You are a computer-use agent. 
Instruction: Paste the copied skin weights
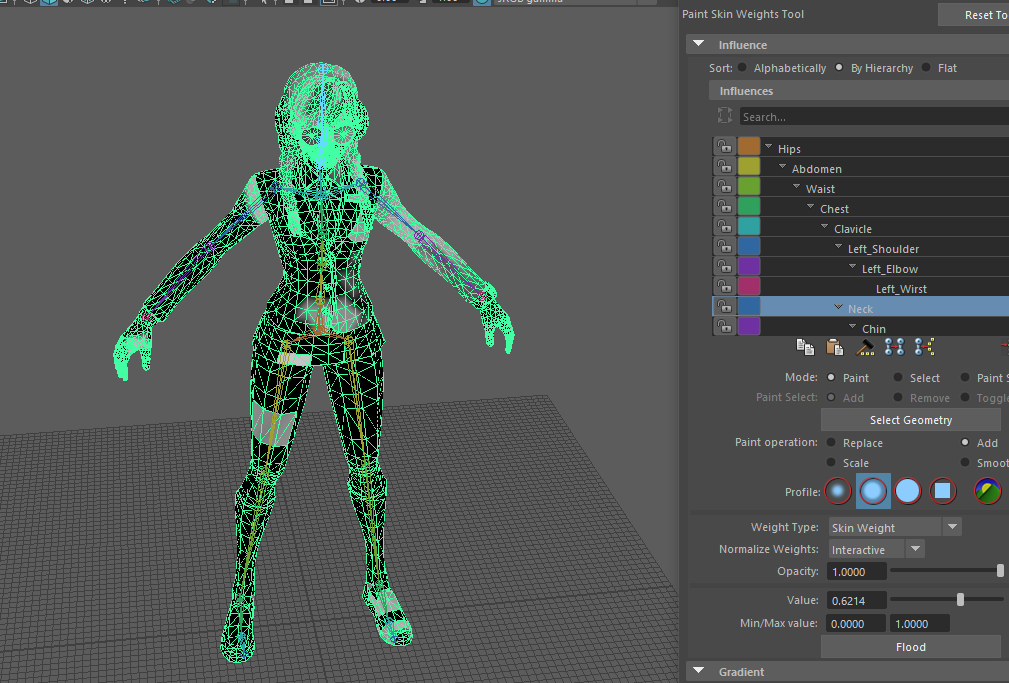pos(835,346)
